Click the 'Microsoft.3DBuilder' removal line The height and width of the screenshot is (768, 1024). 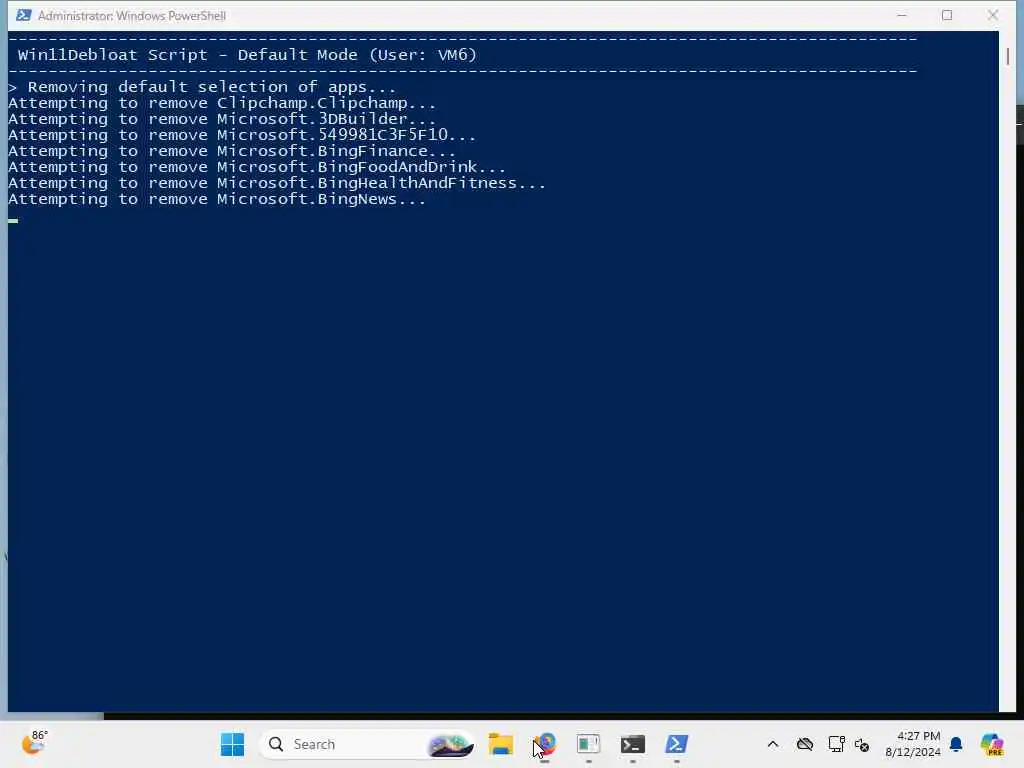pyautogui.click(x=222, y=119)
